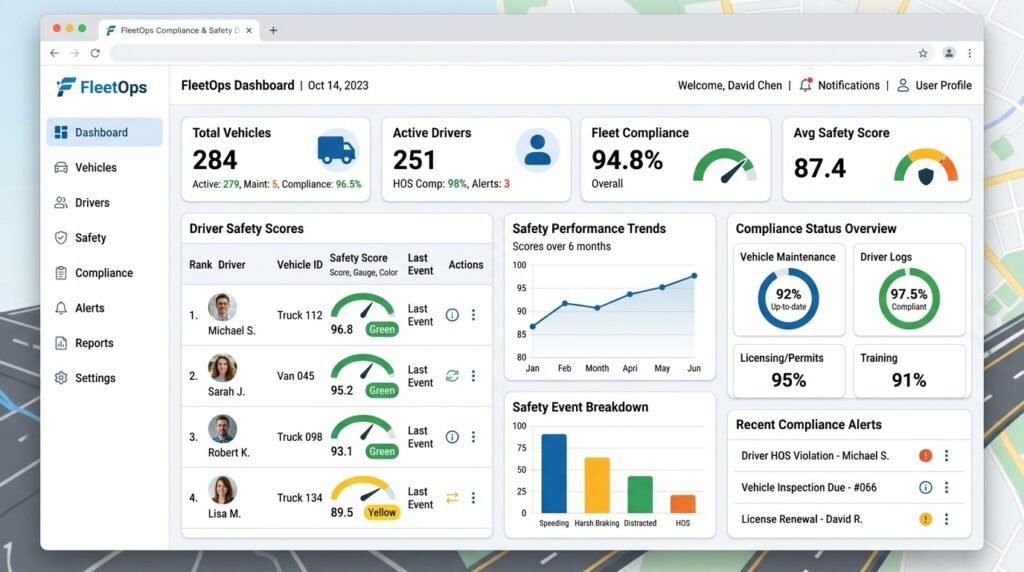Click swap arrows icon for Lisa M.
Image resolution: width=1024 pixels, height=572 pixels.
coord(452,498)
